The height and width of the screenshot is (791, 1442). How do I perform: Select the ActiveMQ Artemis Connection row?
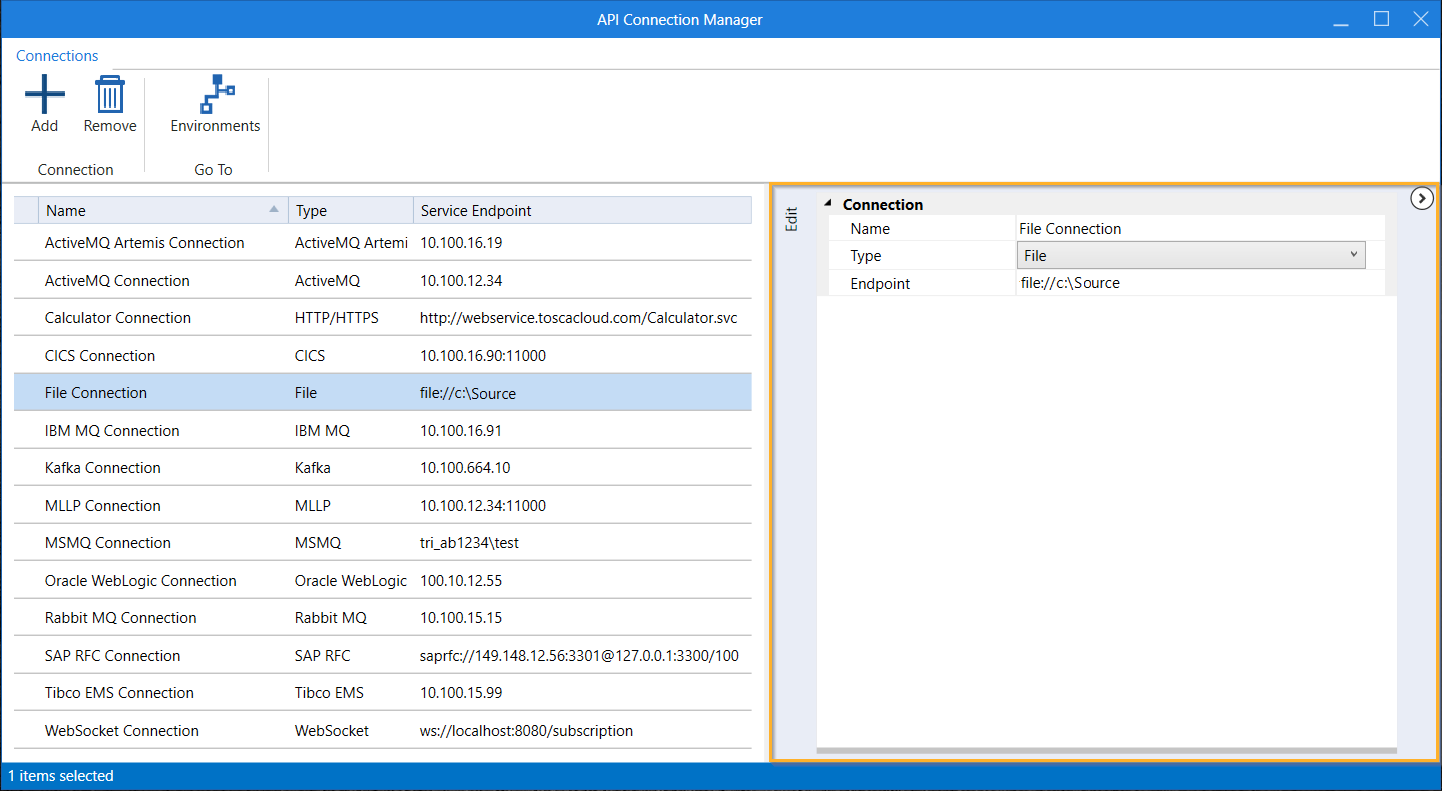click(145, 243)
